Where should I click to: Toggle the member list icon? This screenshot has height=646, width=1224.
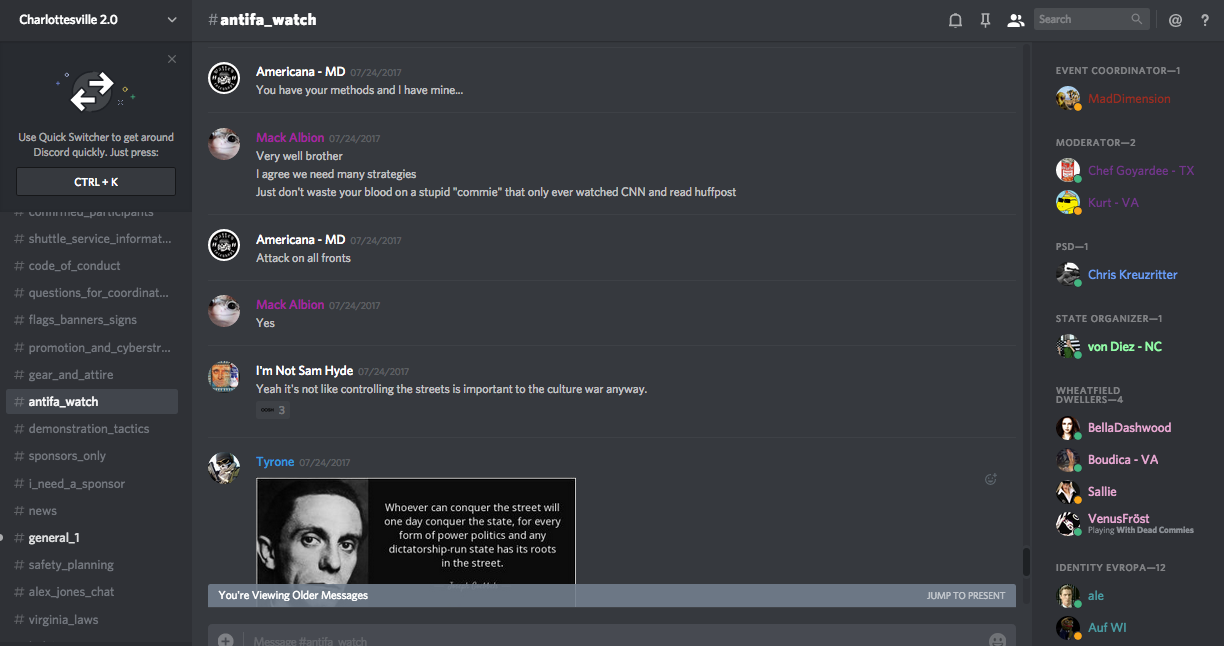coord(1015,20)
